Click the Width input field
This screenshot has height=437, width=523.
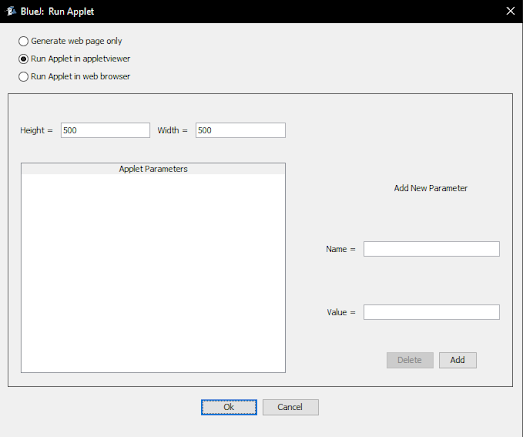tap(240, 130)
